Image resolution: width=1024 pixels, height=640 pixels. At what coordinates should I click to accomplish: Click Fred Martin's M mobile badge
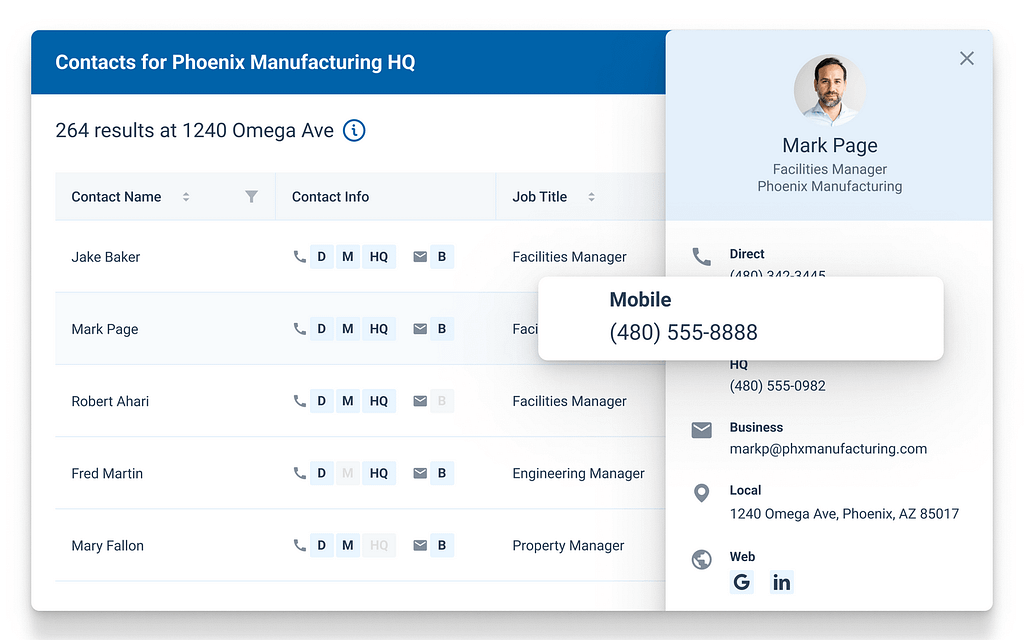(347, 473)
